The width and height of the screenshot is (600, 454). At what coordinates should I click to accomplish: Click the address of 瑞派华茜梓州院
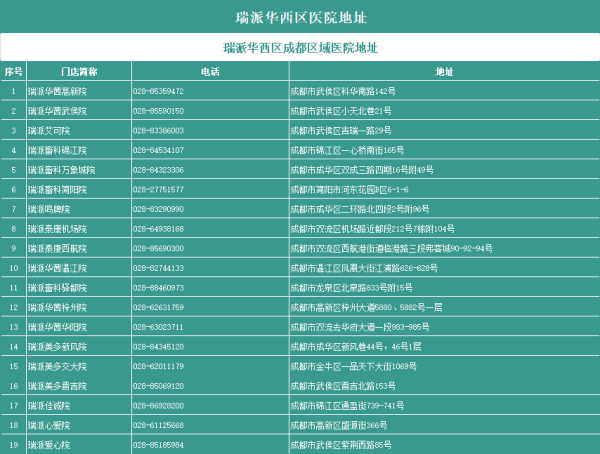click(x=366, y=307)
